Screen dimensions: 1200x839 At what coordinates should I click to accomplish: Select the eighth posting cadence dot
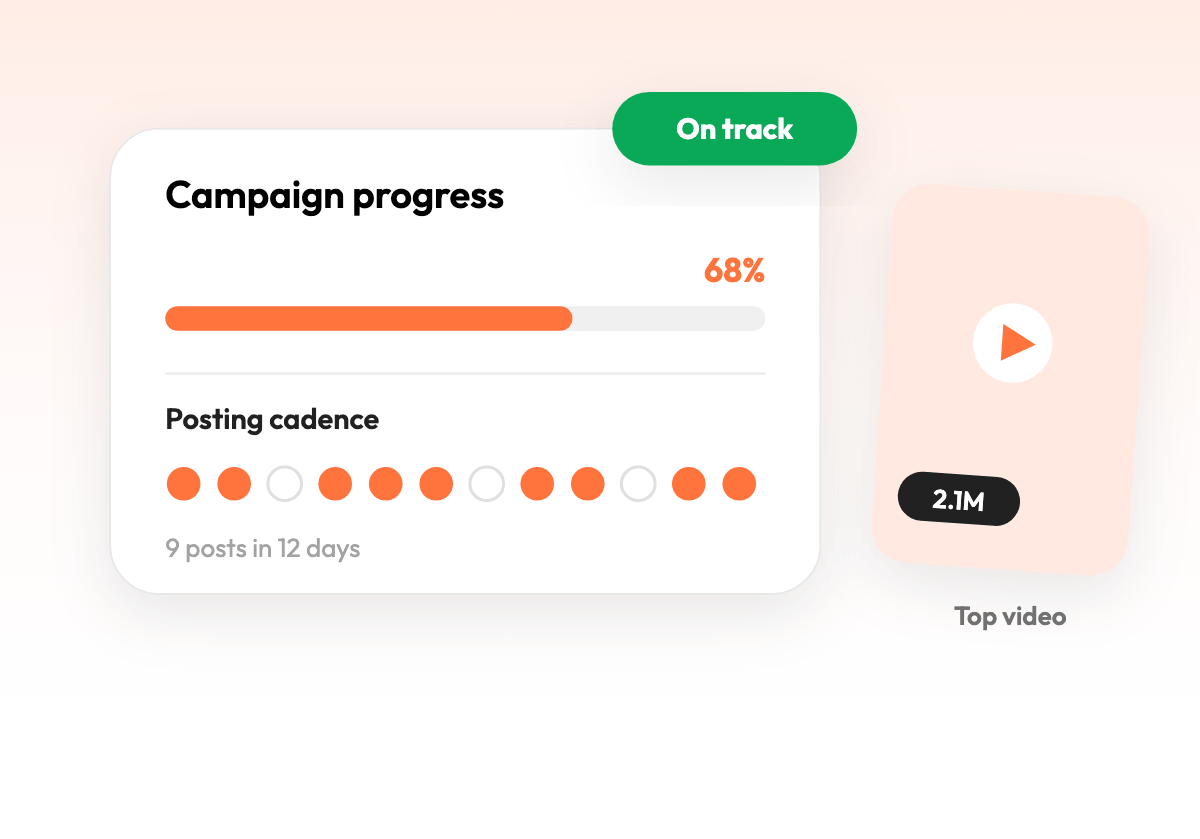(x=537, y=484)
